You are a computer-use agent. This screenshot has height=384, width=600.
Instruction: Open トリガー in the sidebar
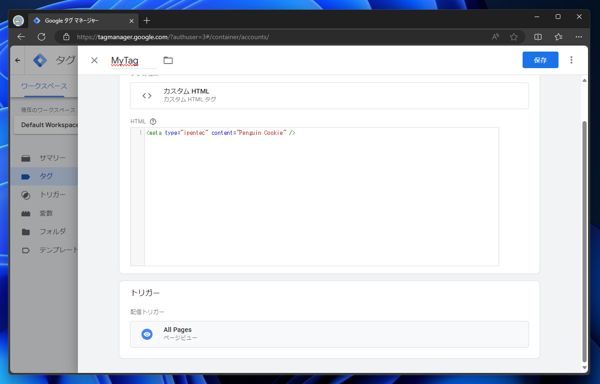(x=44, y=195)
